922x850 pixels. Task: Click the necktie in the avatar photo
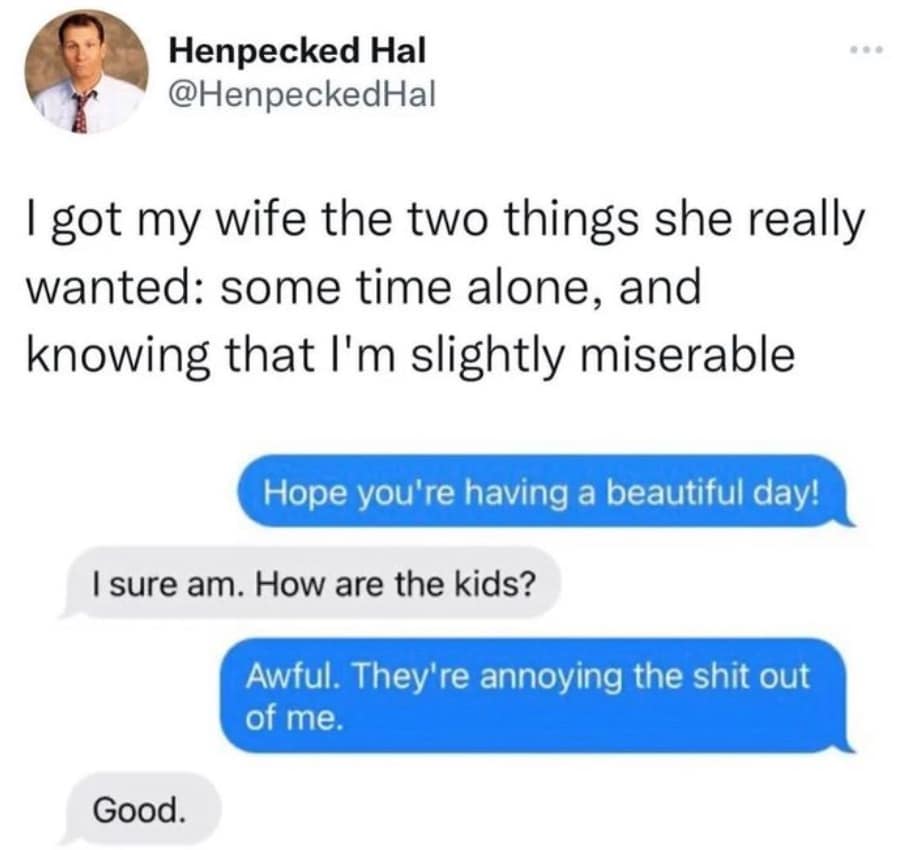[81, 111]
